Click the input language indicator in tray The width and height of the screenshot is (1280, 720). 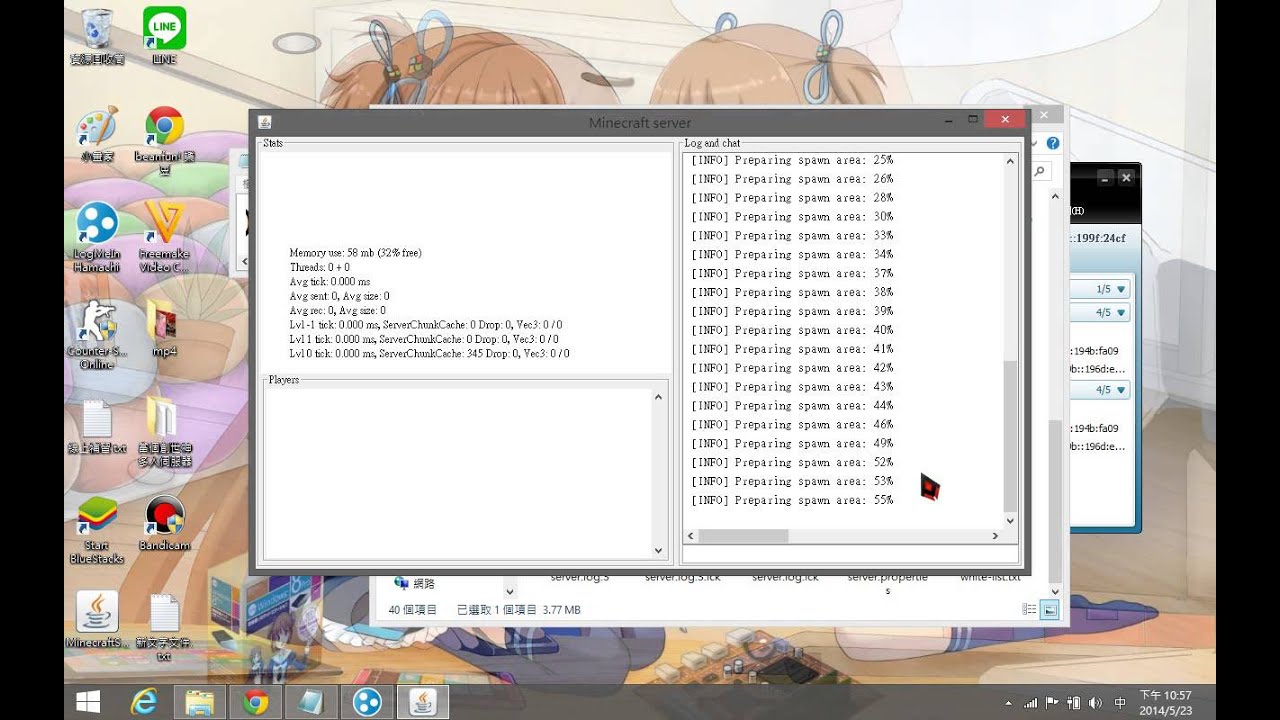coord(1120,703)
